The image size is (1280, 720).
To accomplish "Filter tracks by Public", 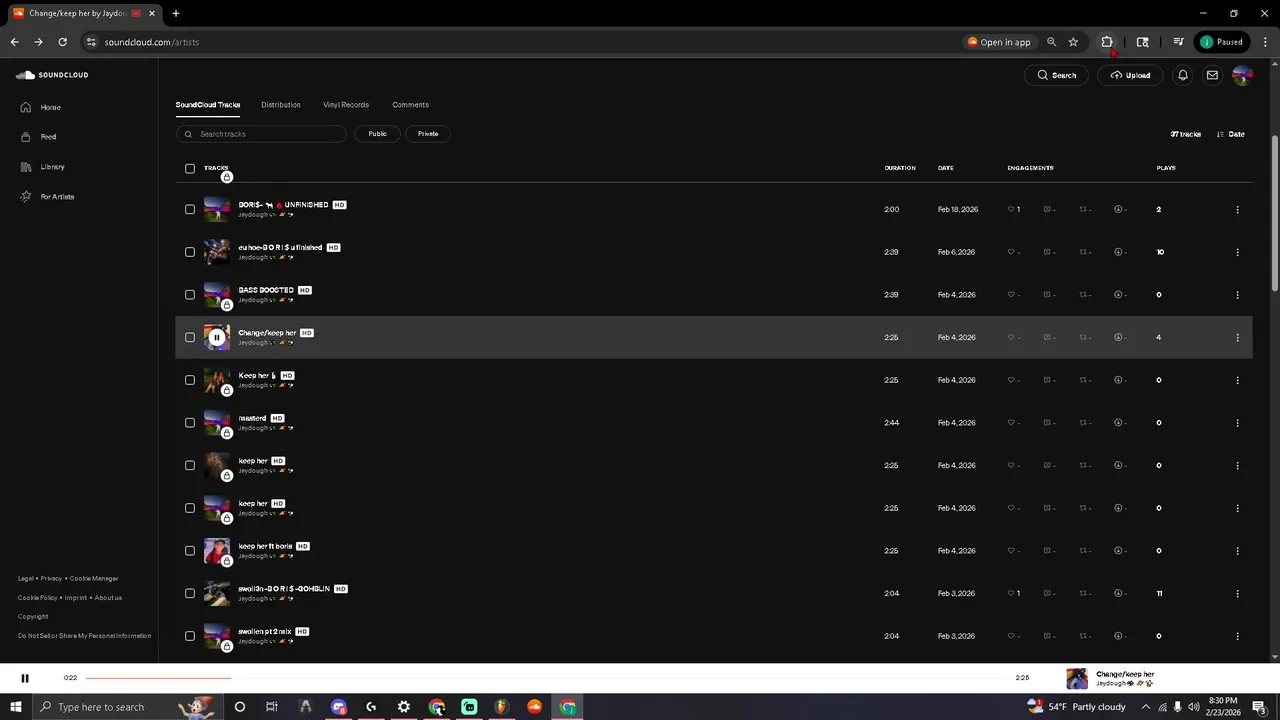I will 377,134.
